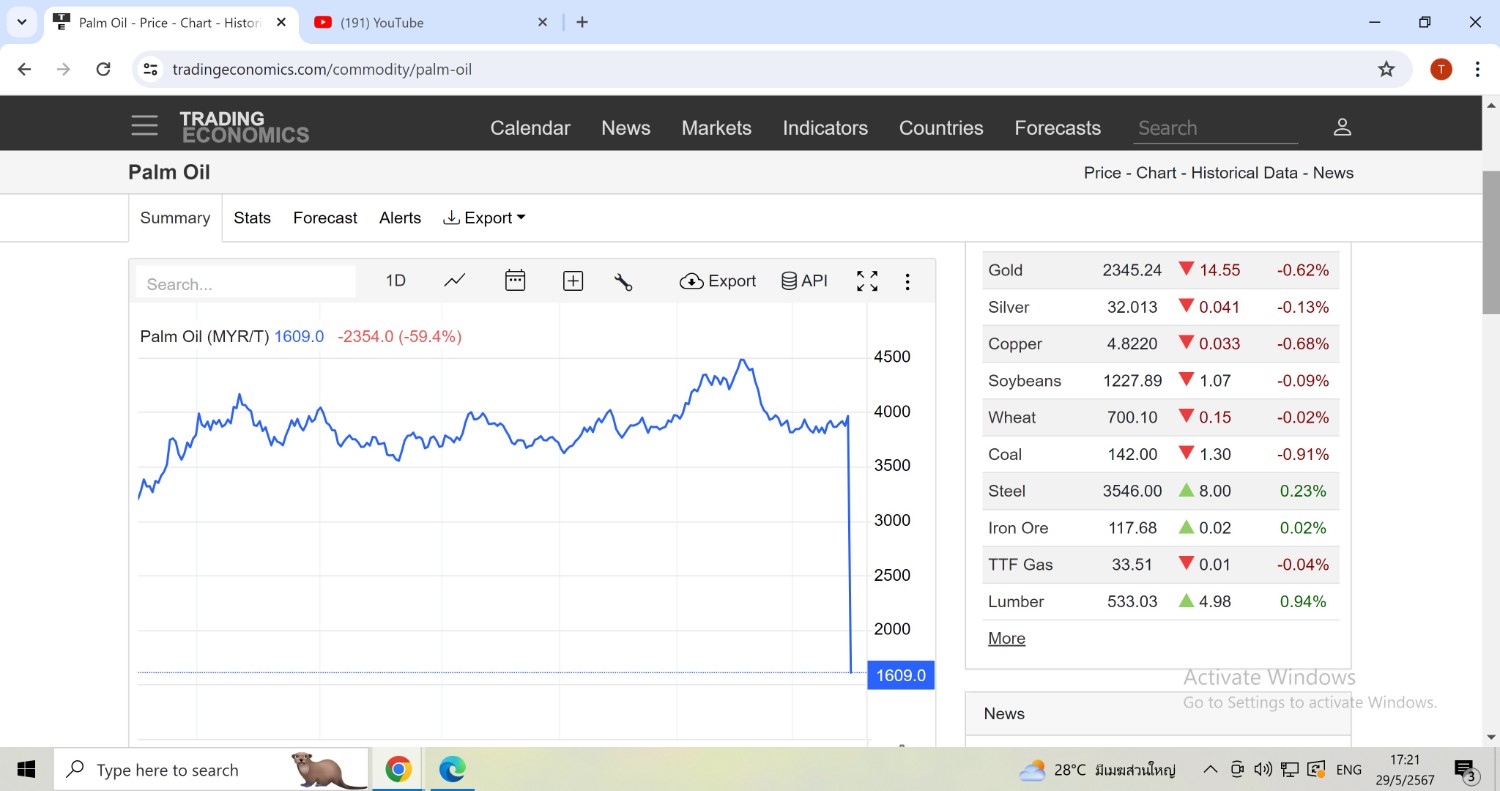Bookmark this page with the star
The height and width of the screenshot is (791, 1500).
point(1386,69)
